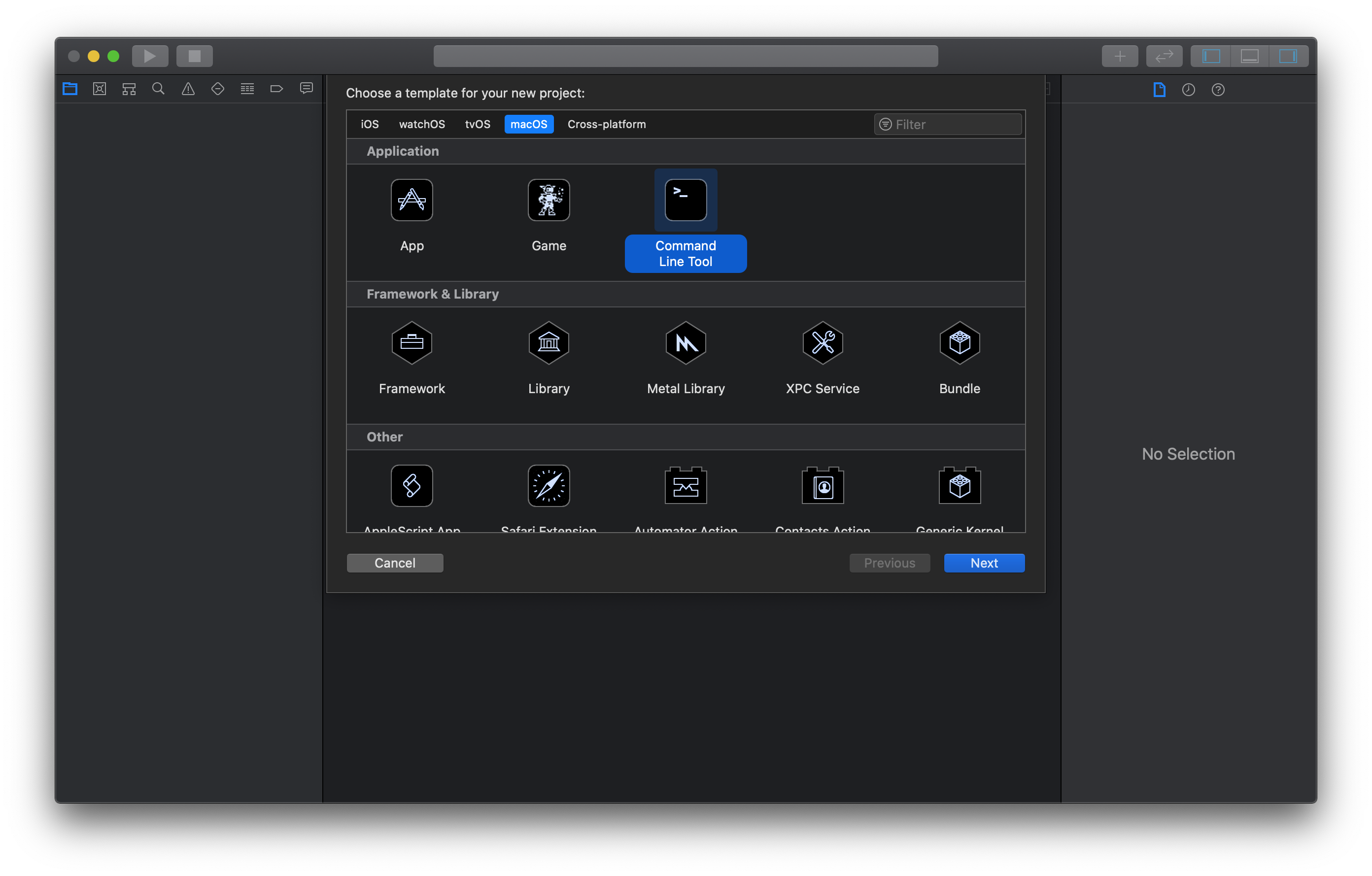Switch to the tvOS tab
Viewport: 1372px width, 876px height.
pyautogui.click(x=477, y=124)
